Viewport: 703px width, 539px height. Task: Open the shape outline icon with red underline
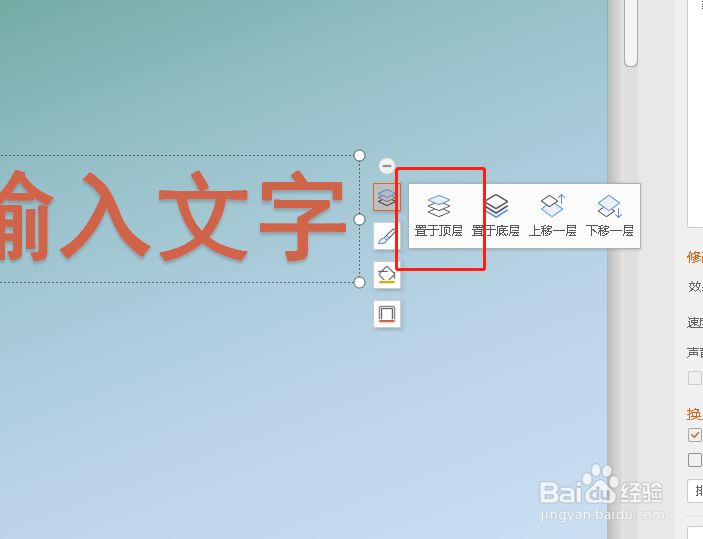[386, 313]
